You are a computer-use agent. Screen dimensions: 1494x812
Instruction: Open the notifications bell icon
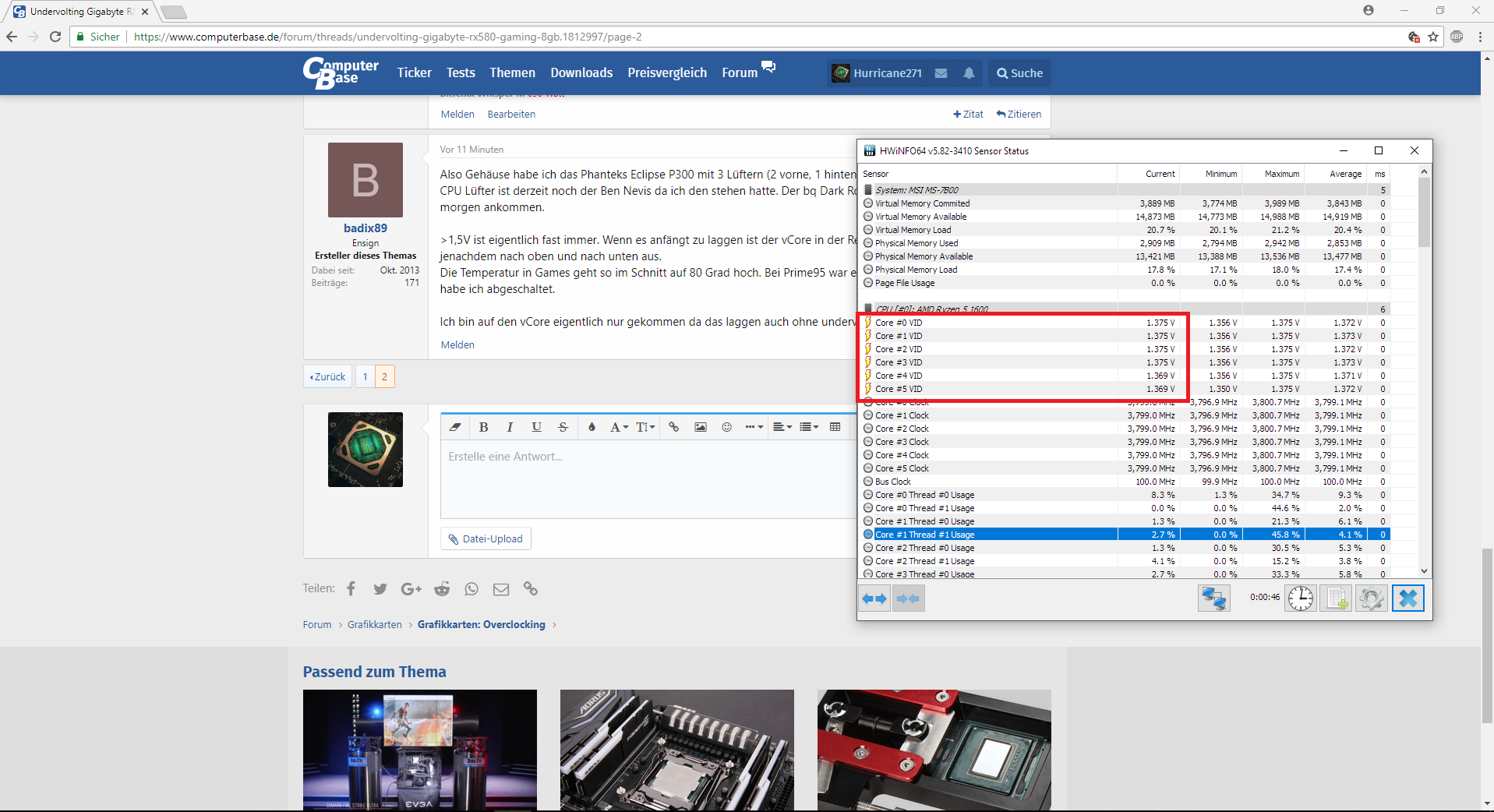[969, 73]
